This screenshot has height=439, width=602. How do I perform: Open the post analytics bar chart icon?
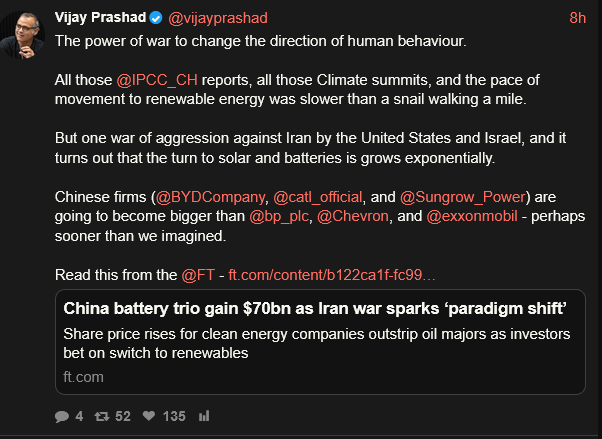tap(204, 415)
